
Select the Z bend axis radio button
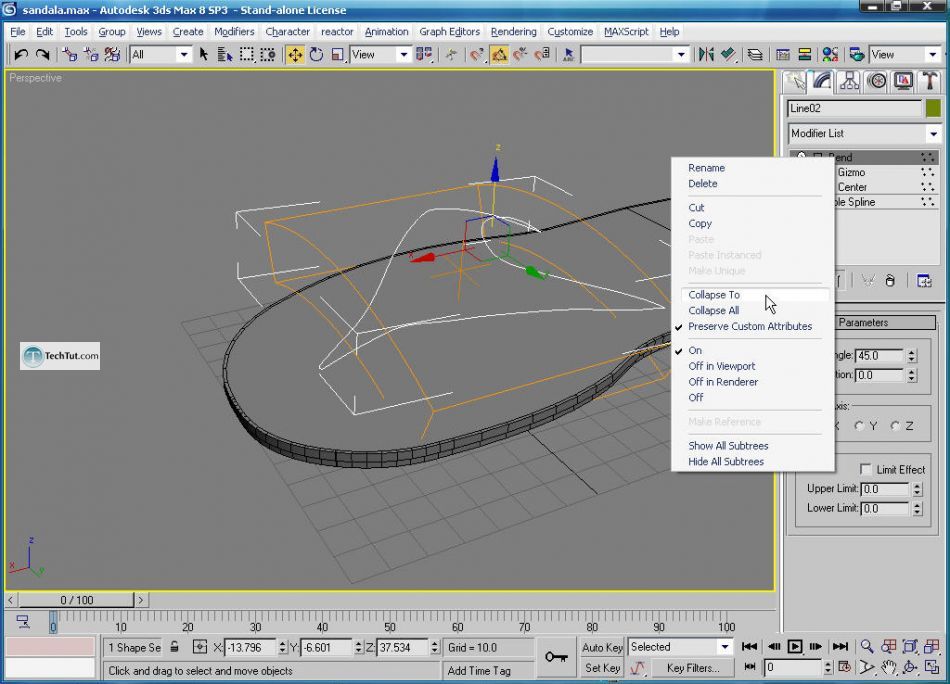pos(895,426)
